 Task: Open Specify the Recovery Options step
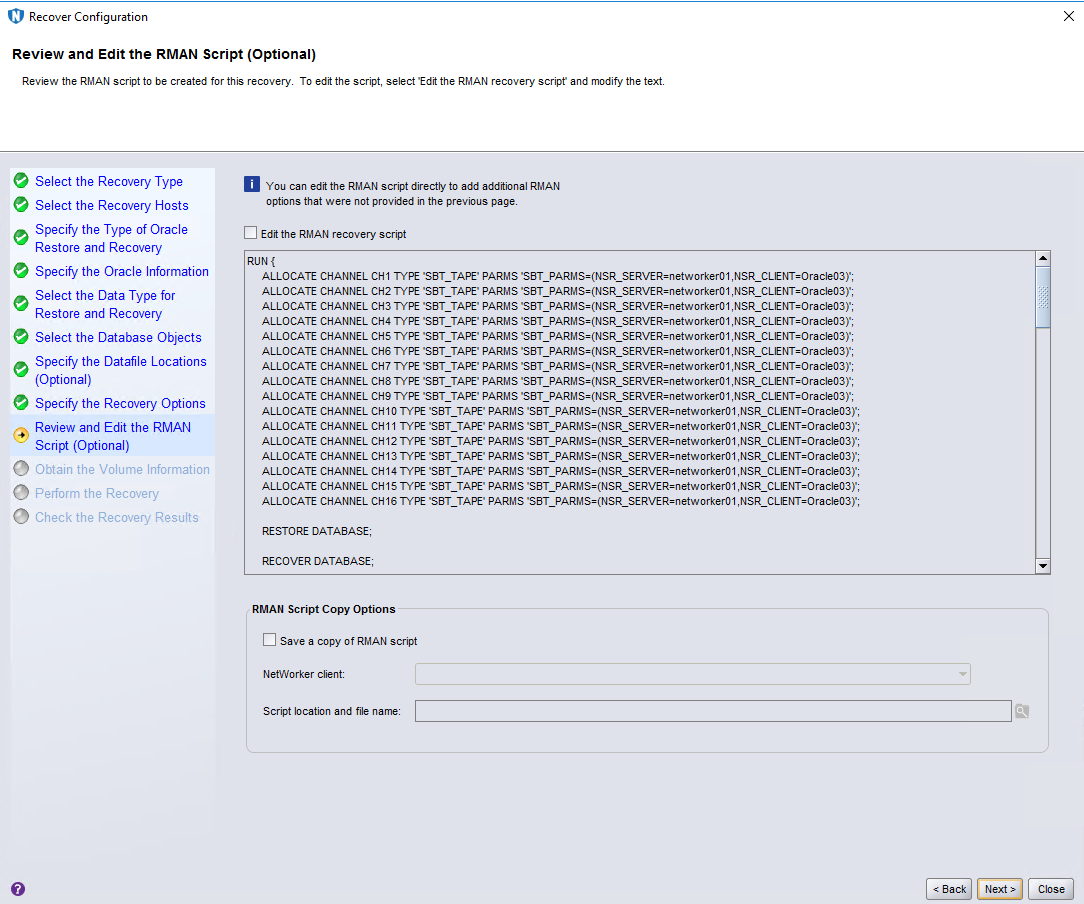point(120,403)
